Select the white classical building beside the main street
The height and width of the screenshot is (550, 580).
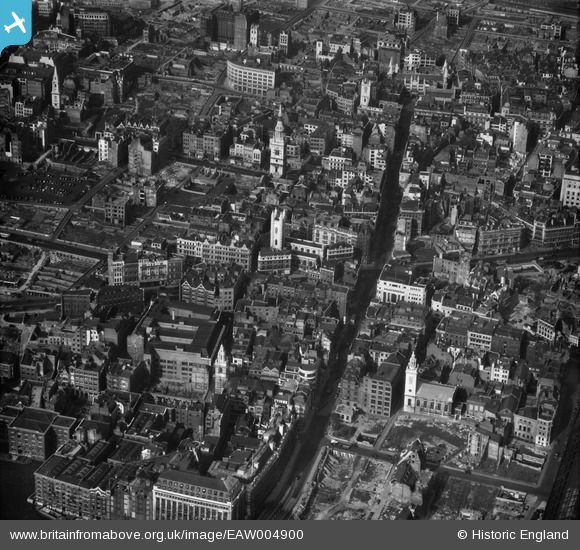coord(402,289)
